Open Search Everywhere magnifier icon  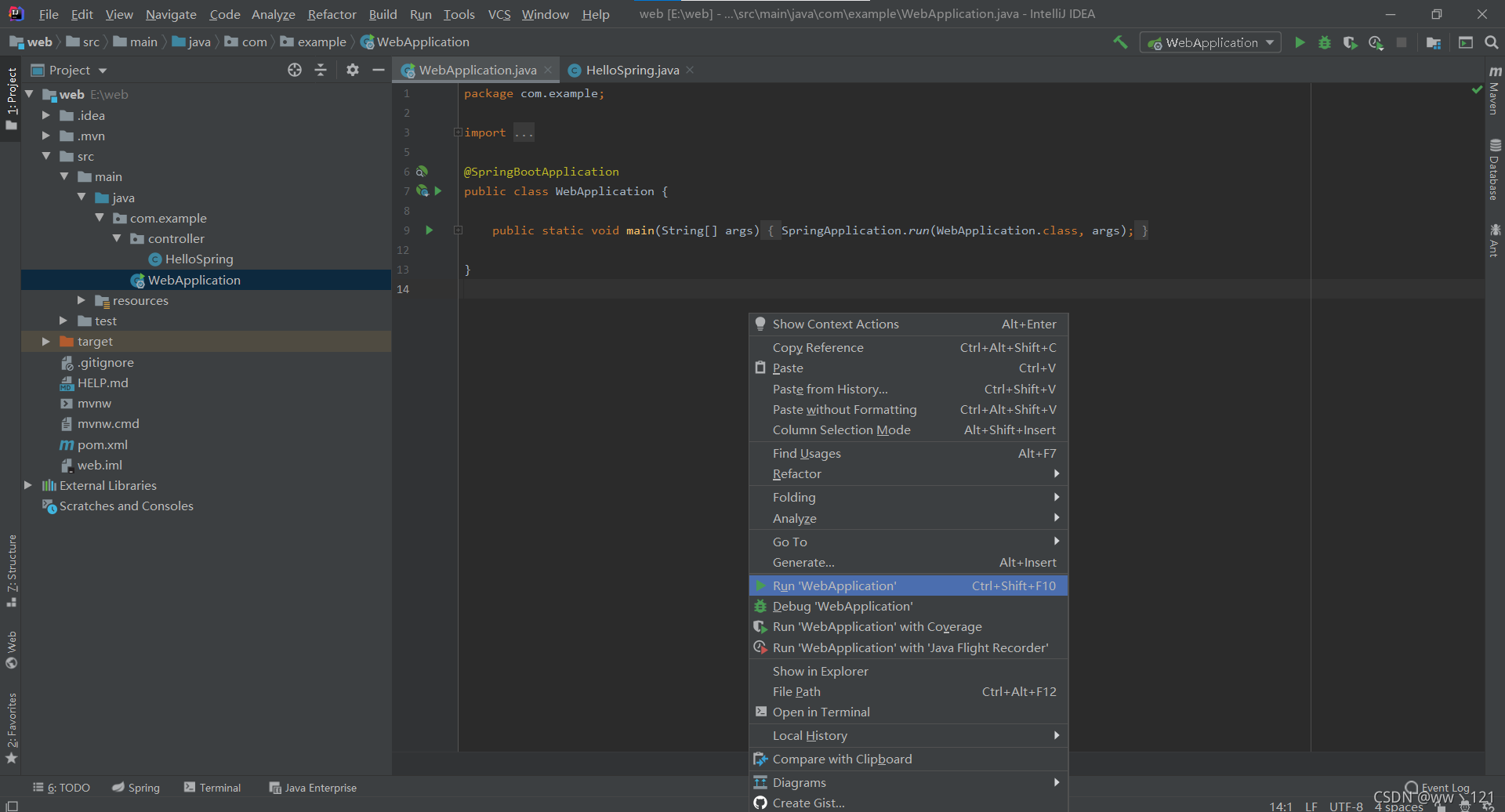1492,42
